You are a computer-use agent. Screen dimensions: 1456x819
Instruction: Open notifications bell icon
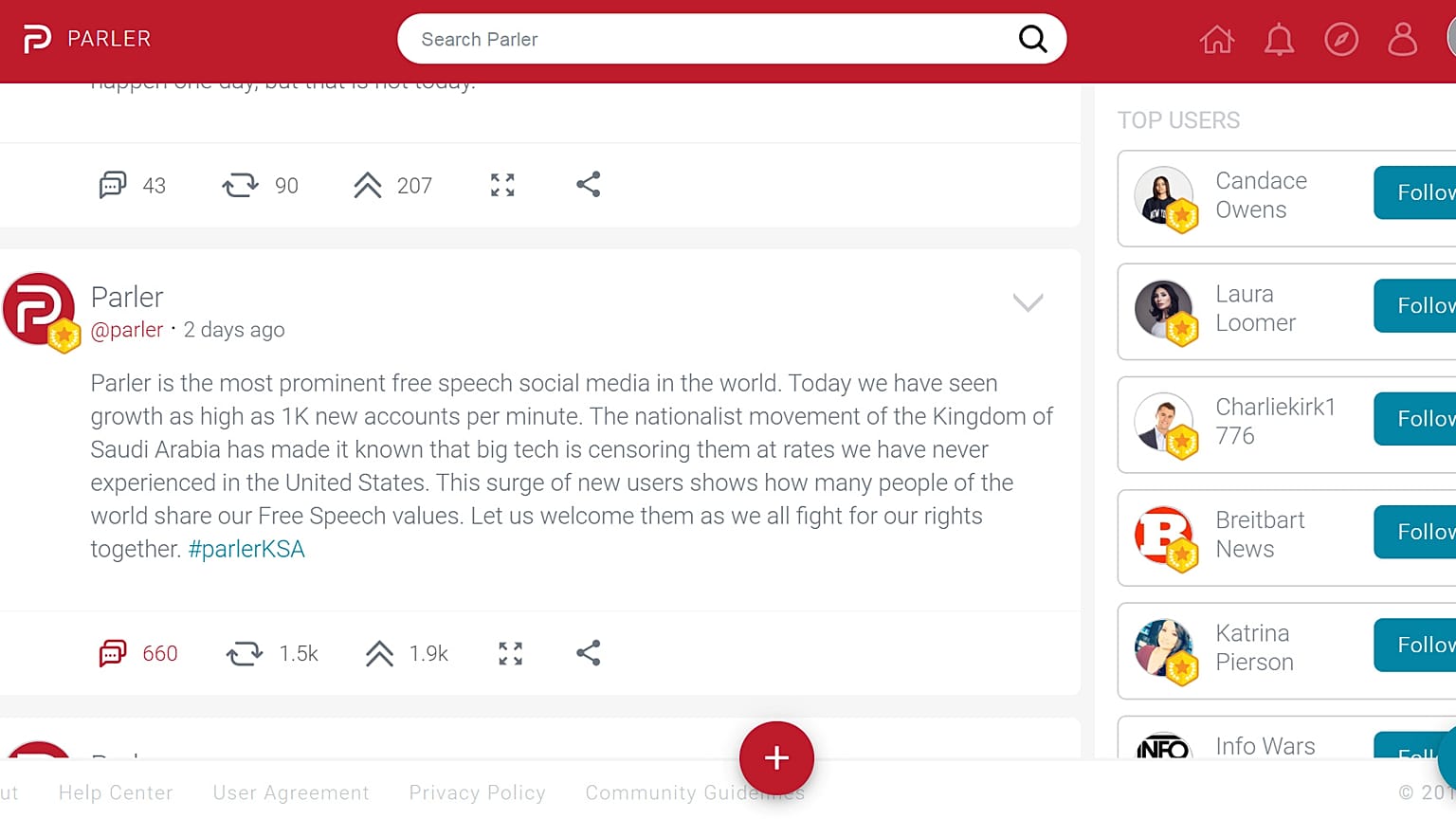(1279, 40)
